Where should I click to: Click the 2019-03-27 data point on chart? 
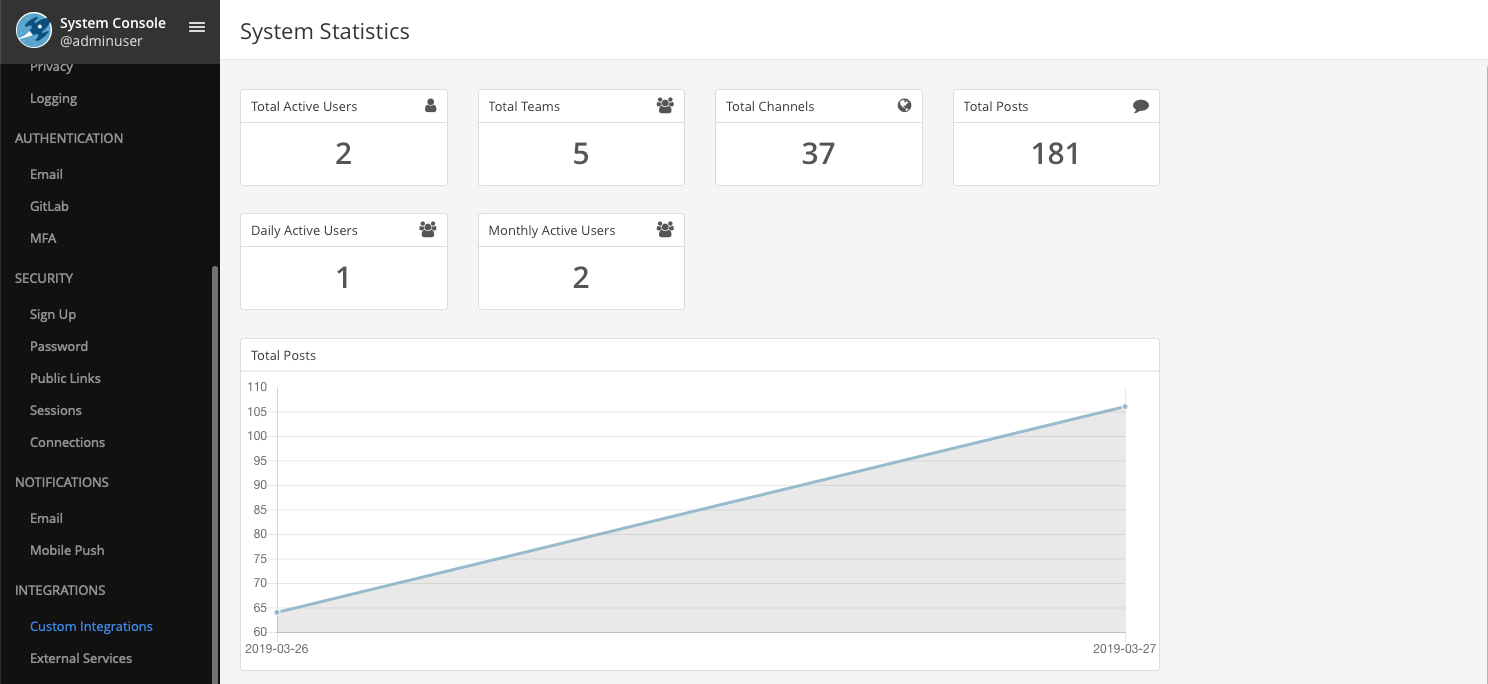tap(1125, 406)
